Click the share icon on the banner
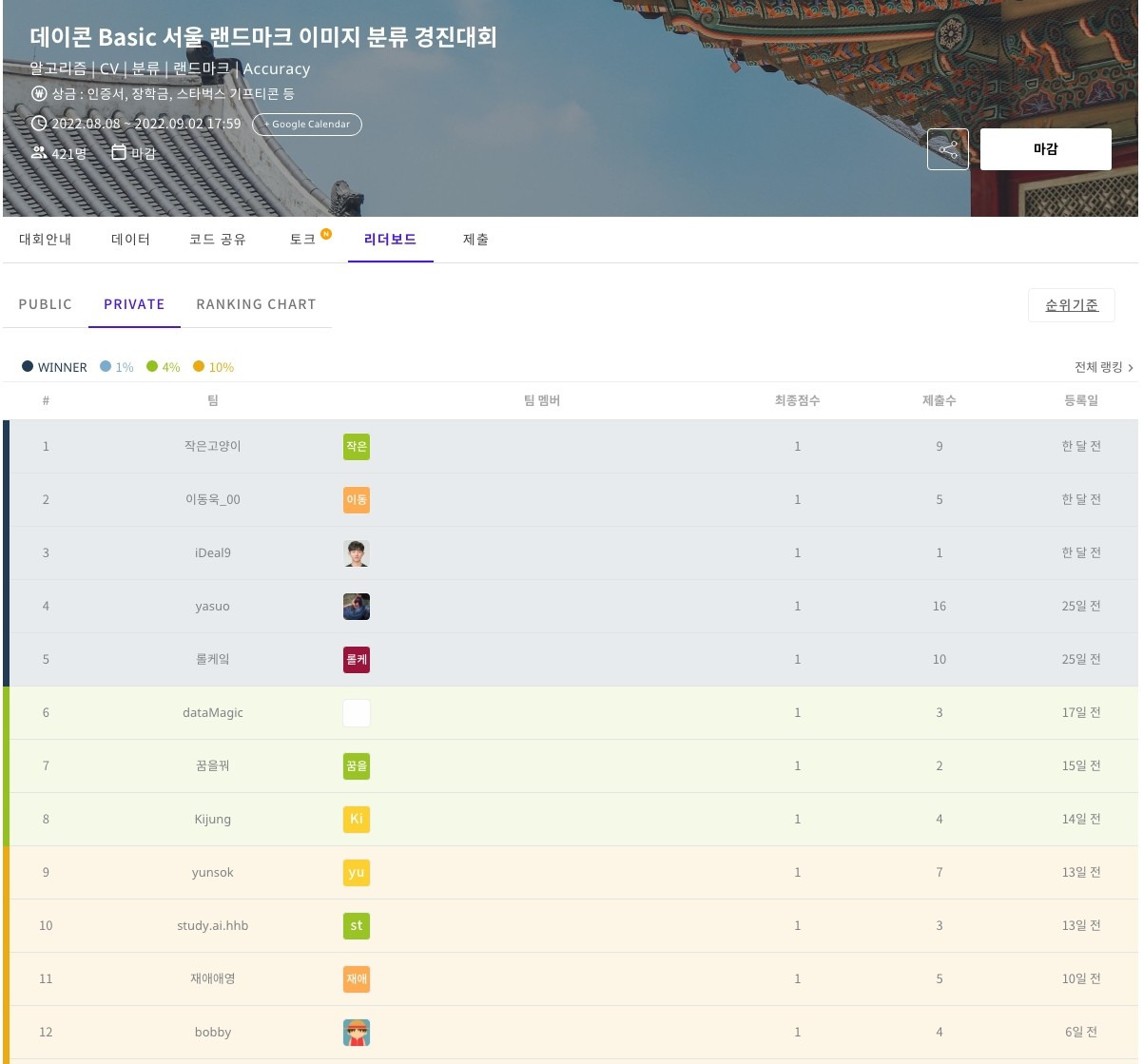The image size is (1143, 1064). 947,148
